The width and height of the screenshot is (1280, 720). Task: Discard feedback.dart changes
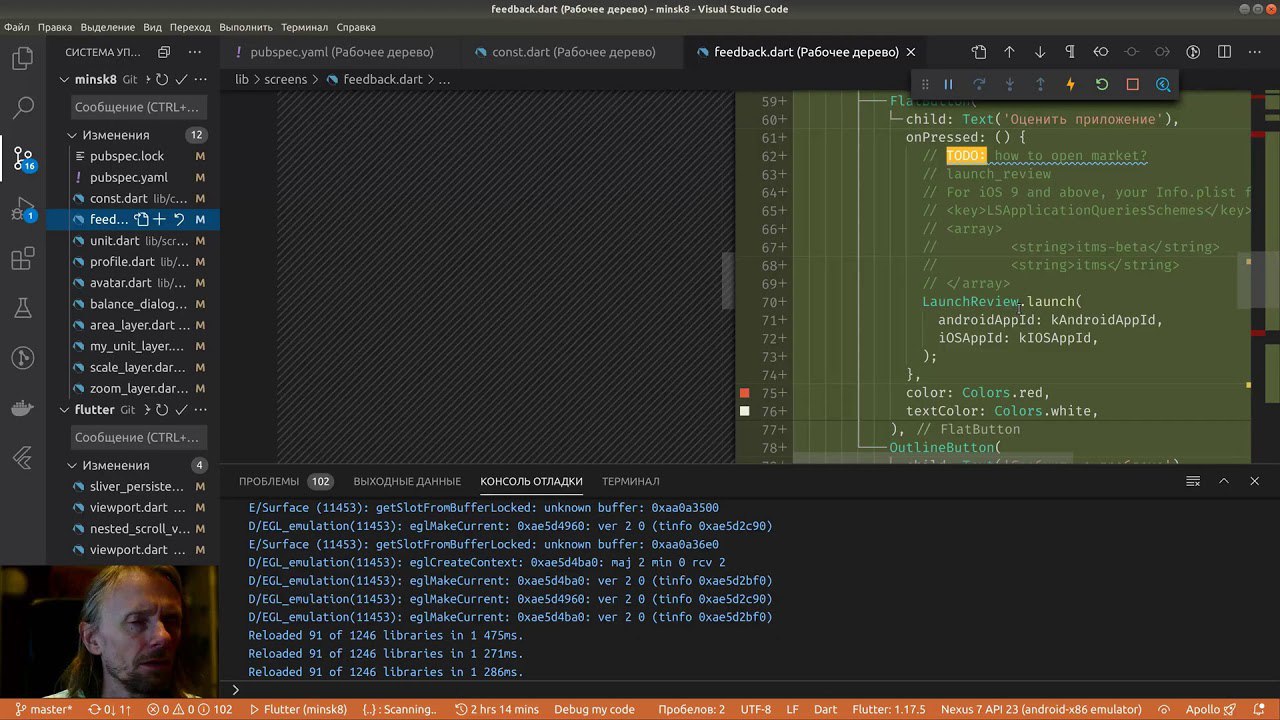coord(179,219)
